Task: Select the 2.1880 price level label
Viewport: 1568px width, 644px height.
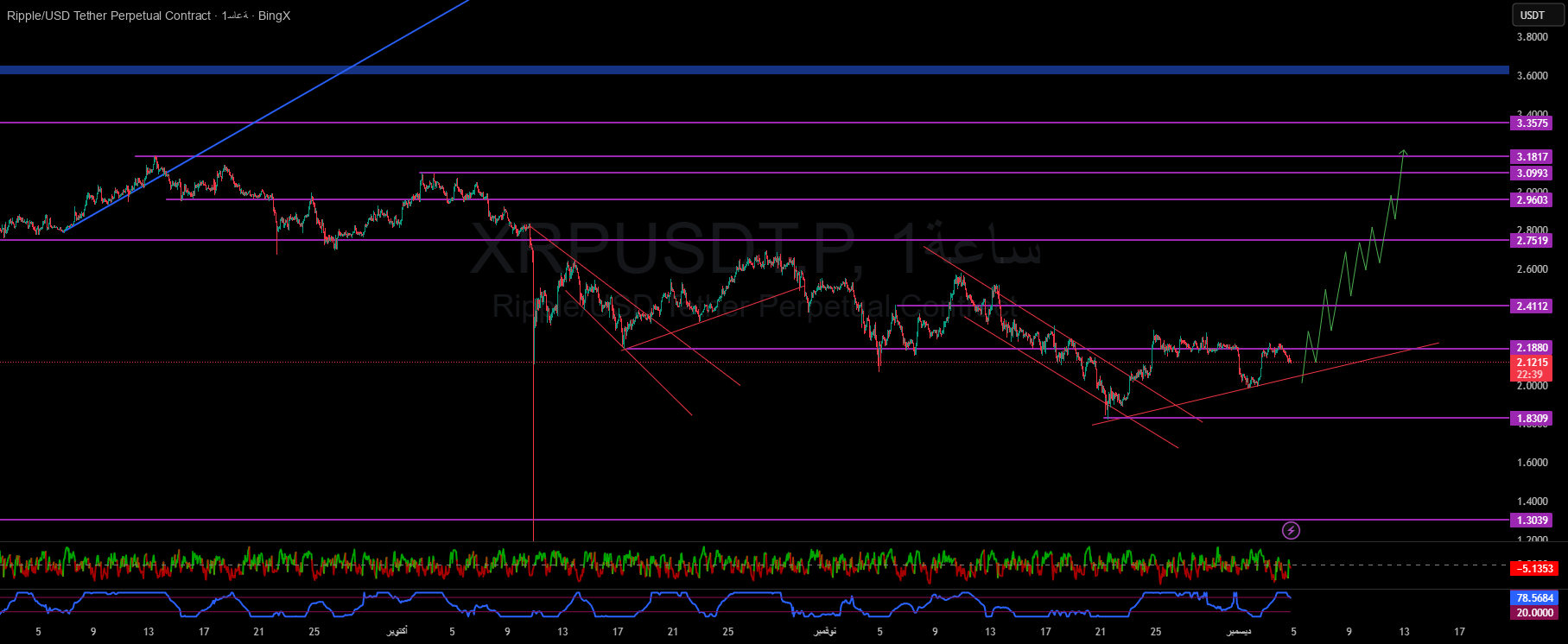Action: pos(1533,348)
